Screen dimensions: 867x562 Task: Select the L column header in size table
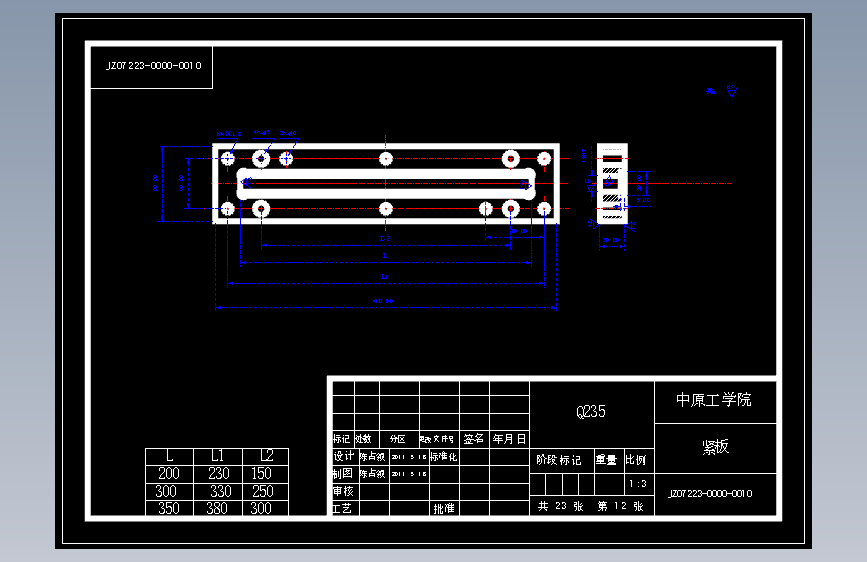click(170, 456)
